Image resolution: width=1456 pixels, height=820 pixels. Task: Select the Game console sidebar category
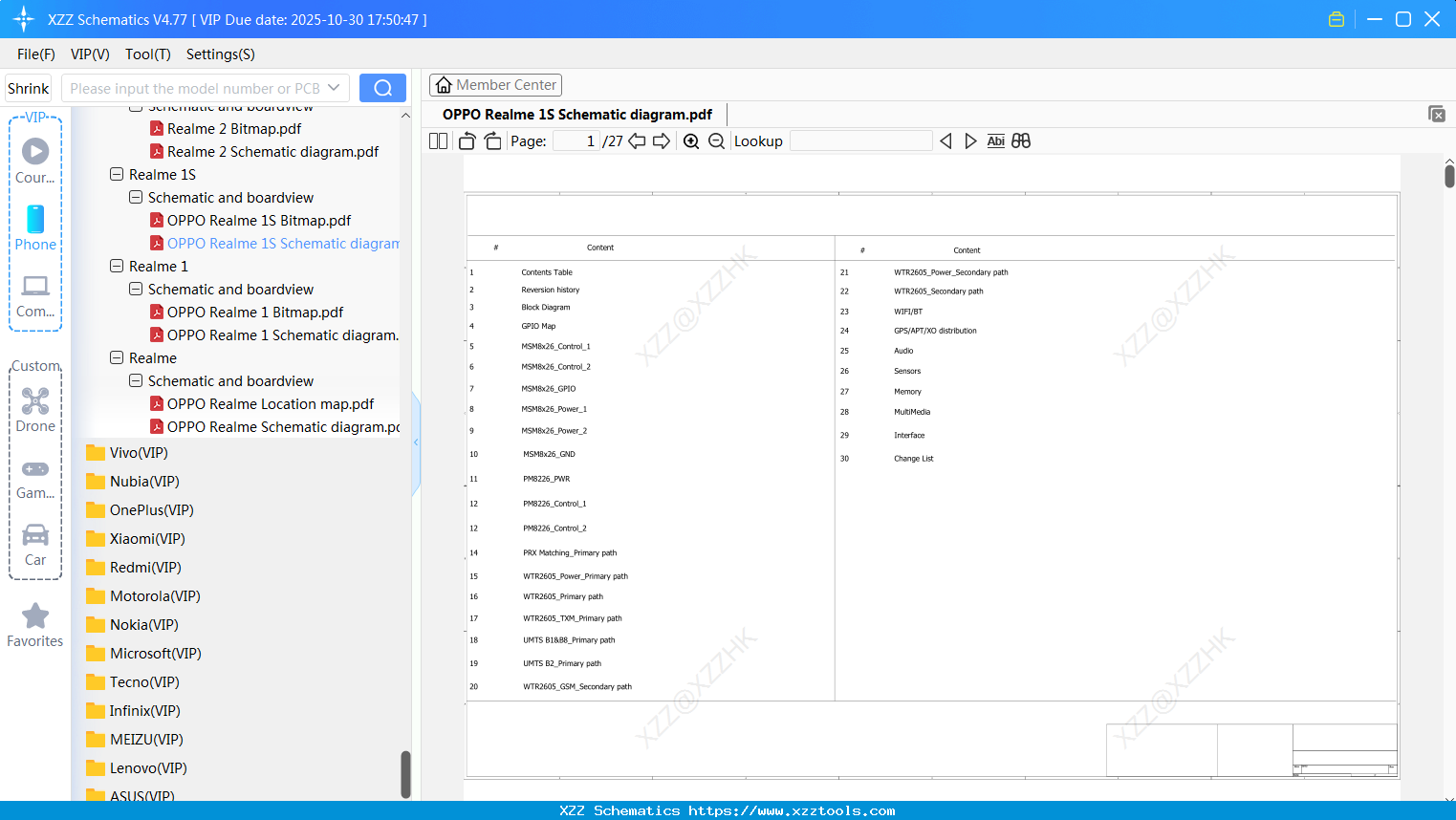pyautogui.click(x=35, y=478)
